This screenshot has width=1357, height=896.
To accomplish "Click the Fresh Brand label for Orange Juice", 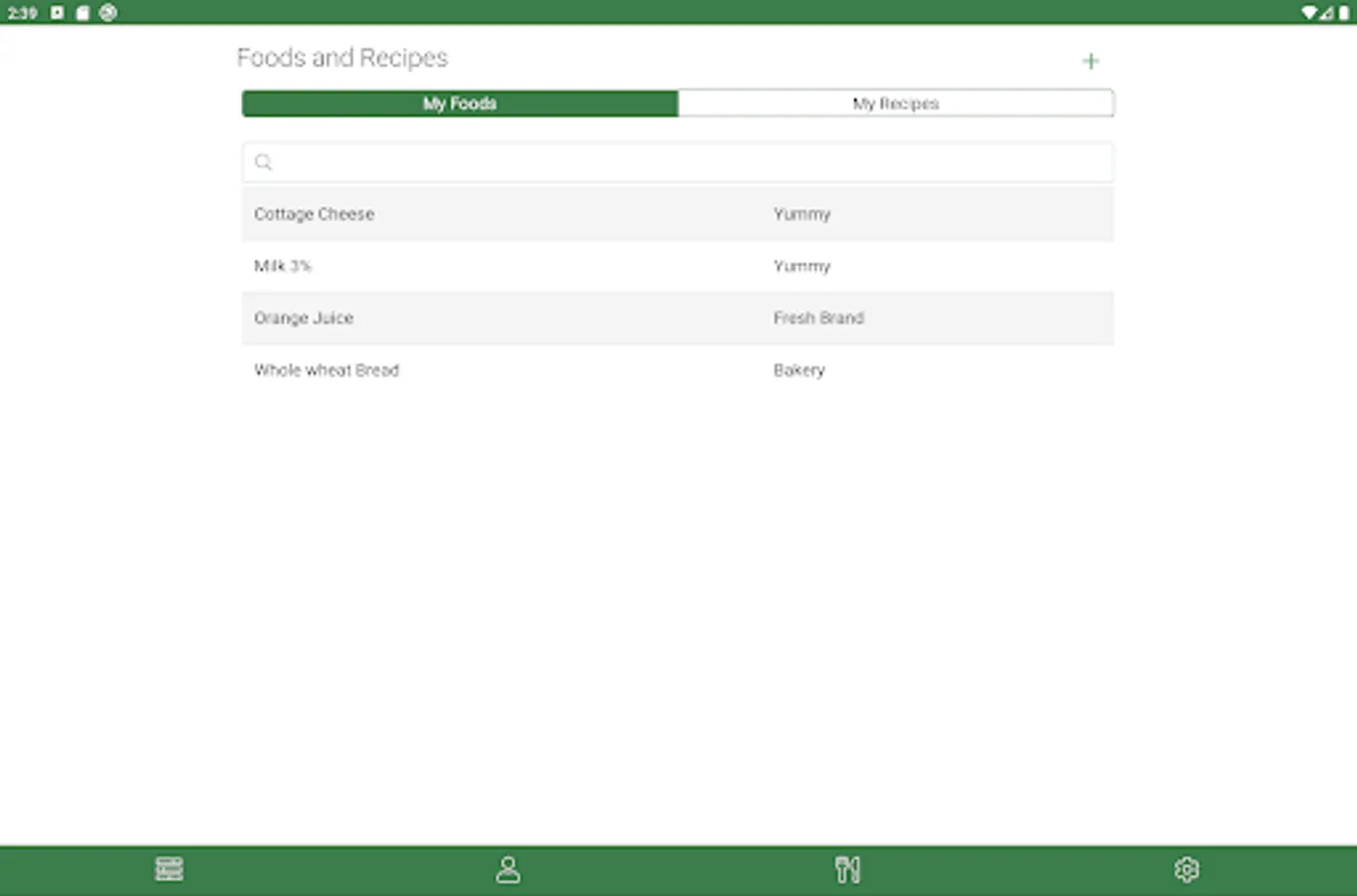I will click(818, 318).
